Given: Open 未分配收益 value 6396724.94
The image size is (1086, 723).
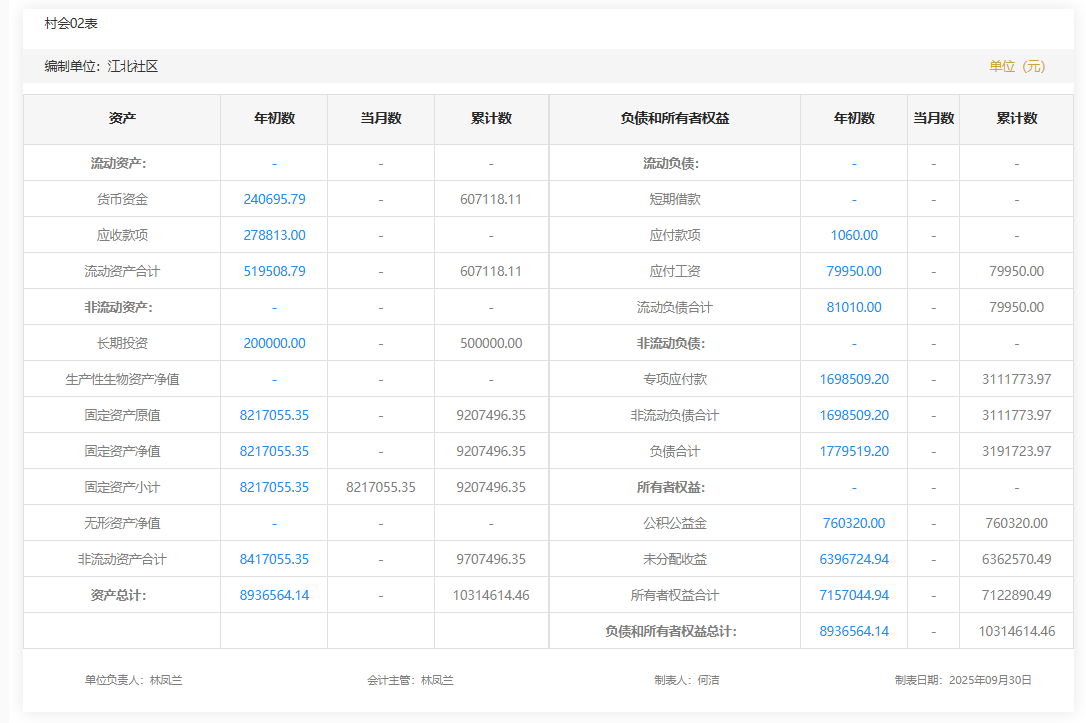Looking at the screenshot, I should pyautogui.click(x=854, y=559).
